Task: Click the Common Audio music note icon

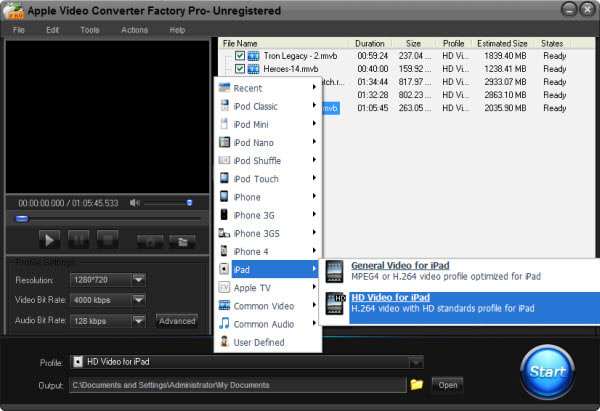Action: (224, 323)
